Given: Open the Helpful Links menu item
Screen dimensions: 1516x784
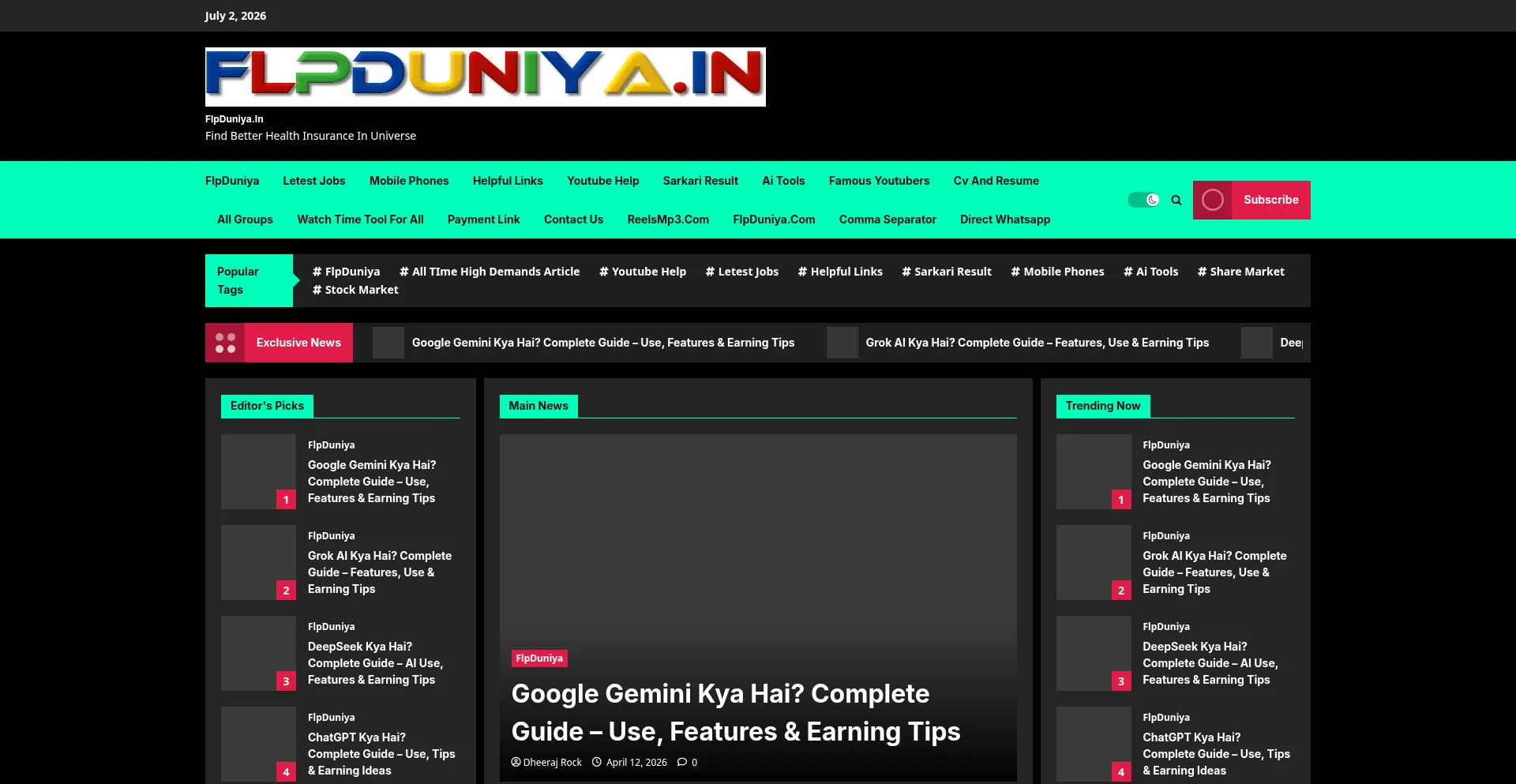Looking at the screenshot, I should (x=508, y=181).
